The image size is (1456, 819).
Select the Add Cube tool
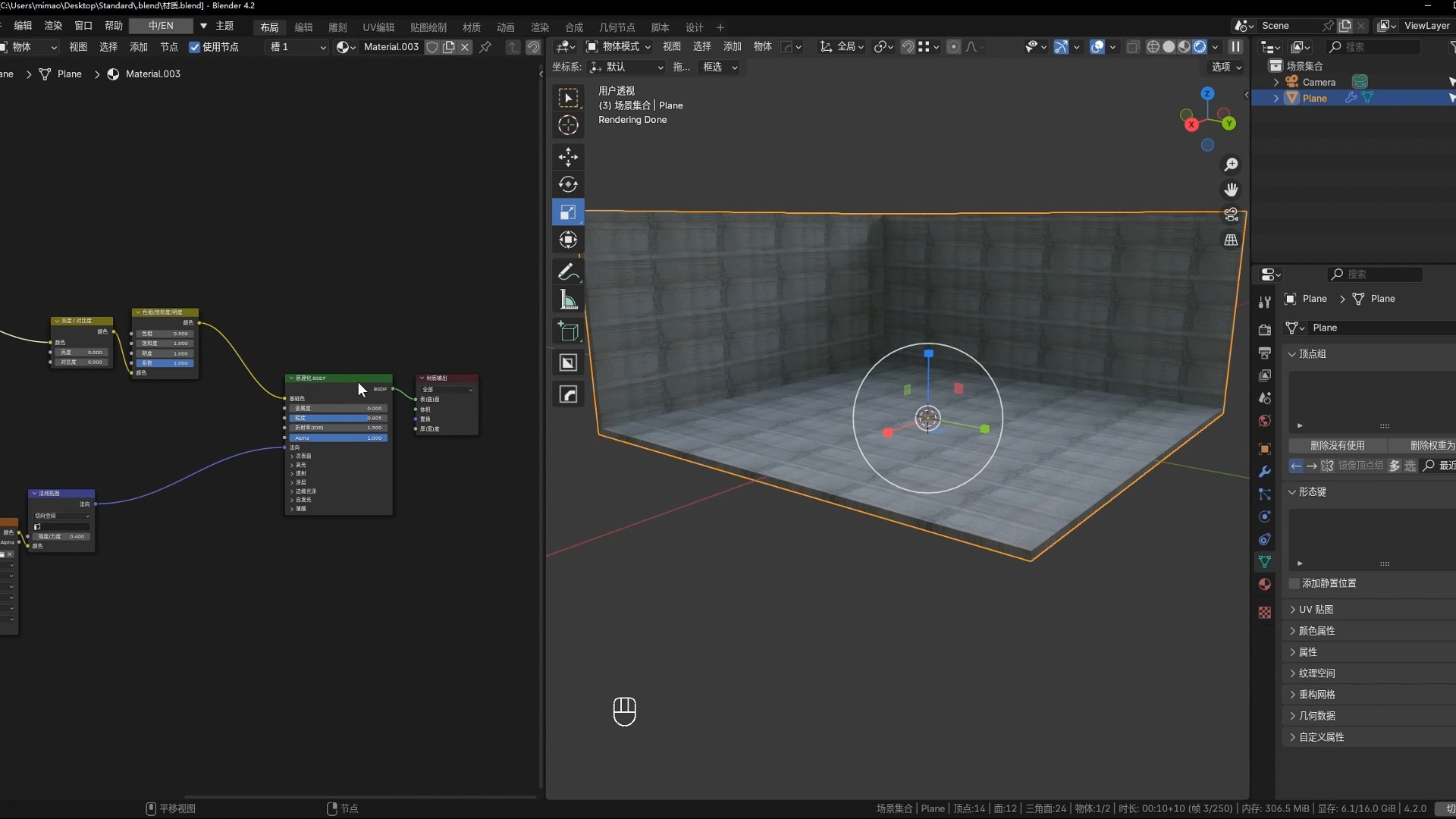(x=568, y=331)
